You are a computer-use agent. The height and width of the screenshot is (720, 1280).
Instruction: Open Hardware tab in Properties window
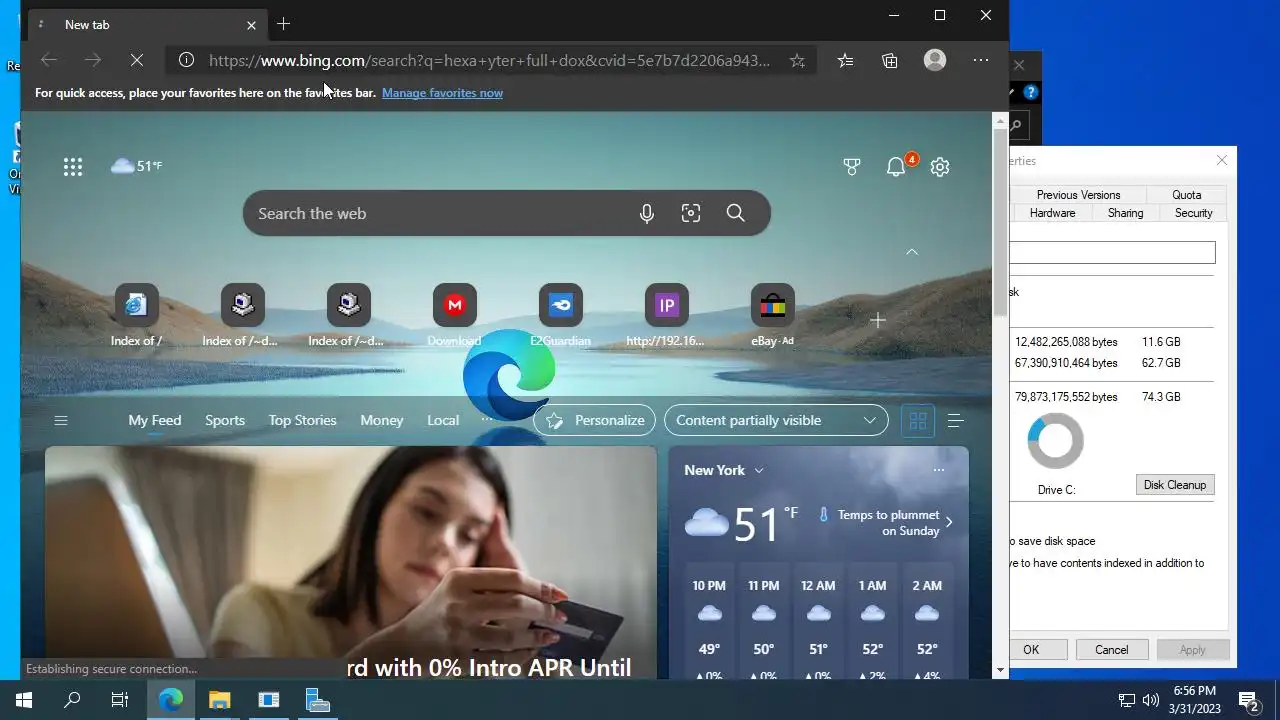click(x=1052, y=213)
